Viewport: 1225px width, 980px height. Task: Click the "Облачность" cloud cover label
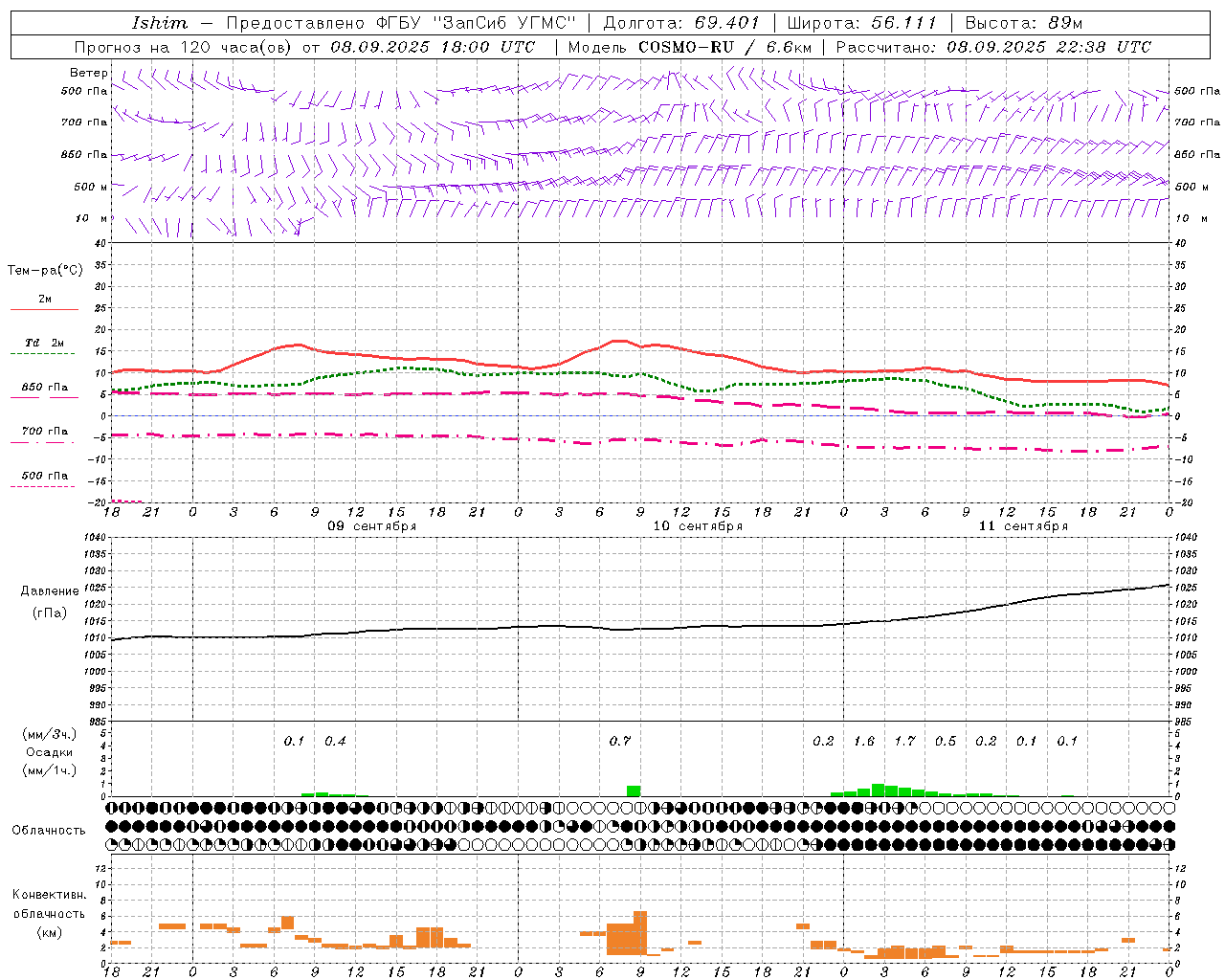[49, 831]
